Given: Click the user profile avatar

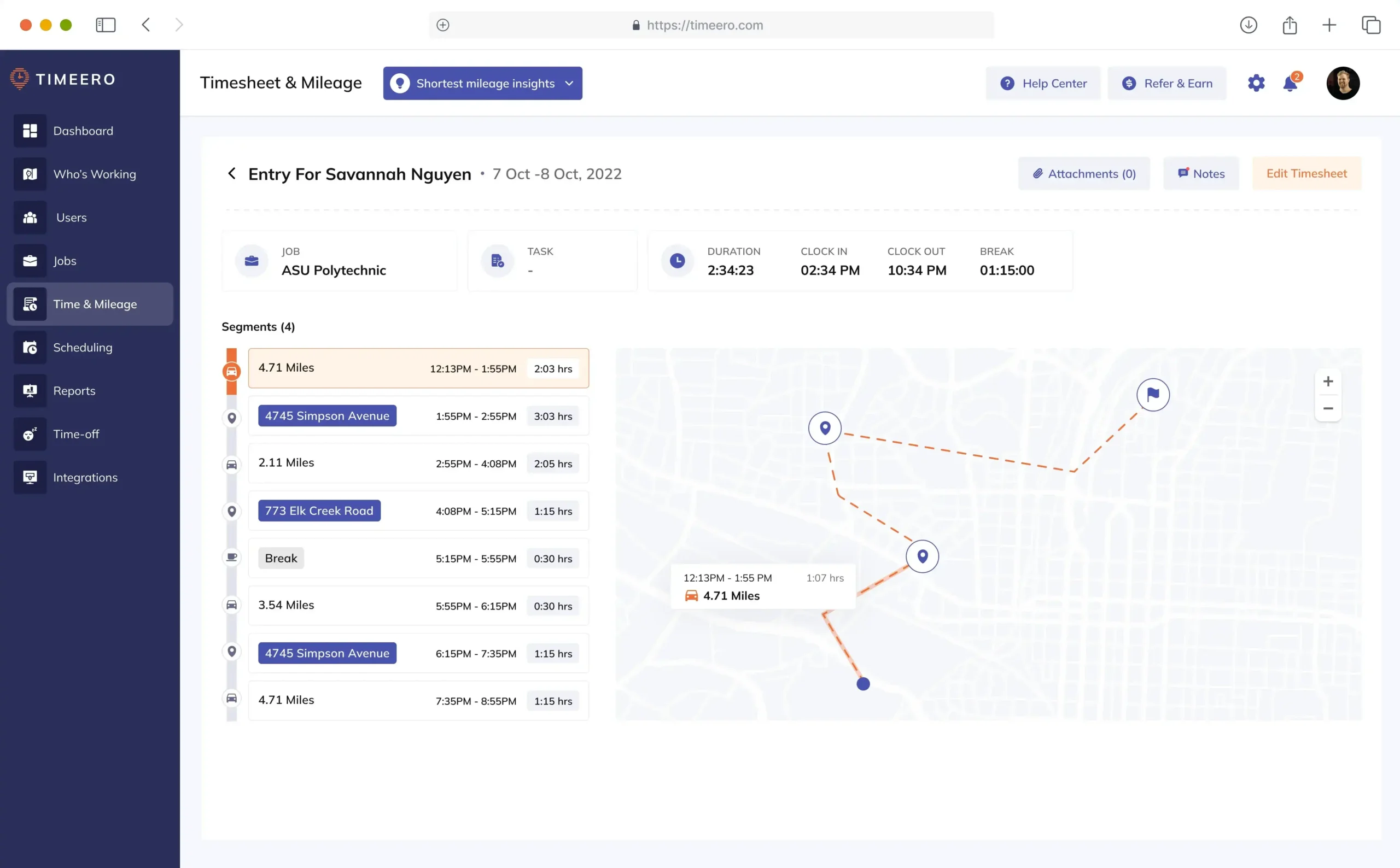Looking at the screenshot, I should point(1343,83).
